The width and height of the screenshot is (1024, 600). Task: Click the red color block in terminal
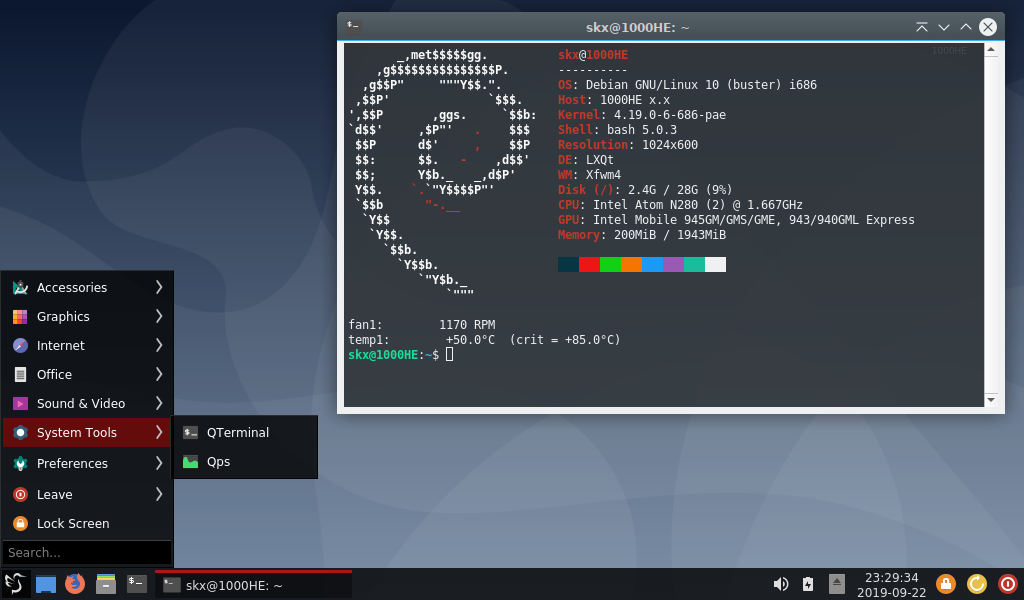point(589,264)
